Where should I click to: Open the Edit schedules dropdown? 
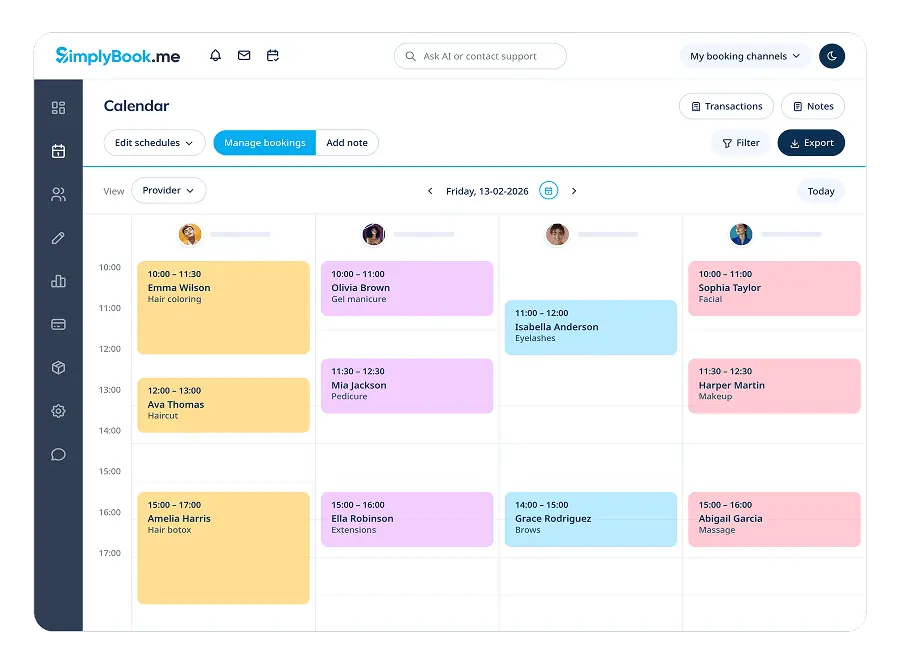tap(154, 142)
